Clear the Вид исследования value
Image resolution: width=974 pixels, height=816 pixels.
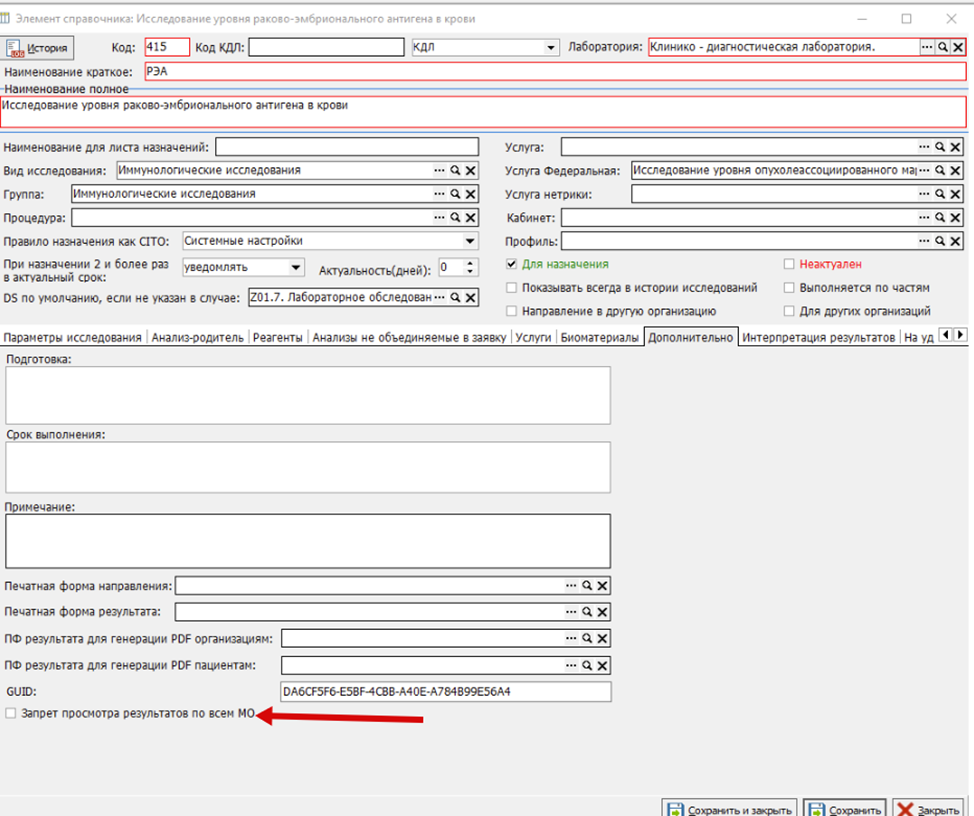(471, 170)
